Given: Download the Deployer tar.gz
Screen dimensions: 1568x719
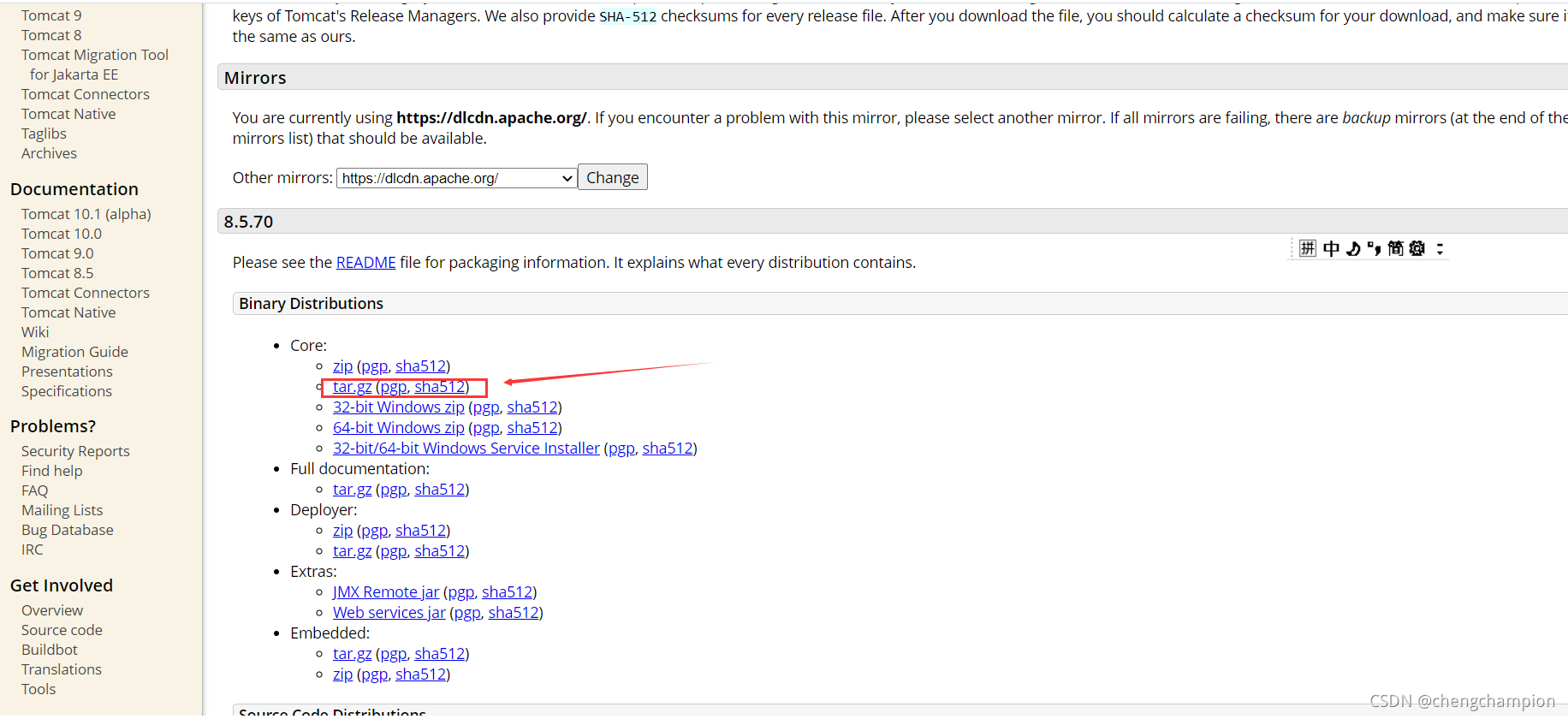Looking at the screenshot, I should pyautogui.click(x=353, y=551).
